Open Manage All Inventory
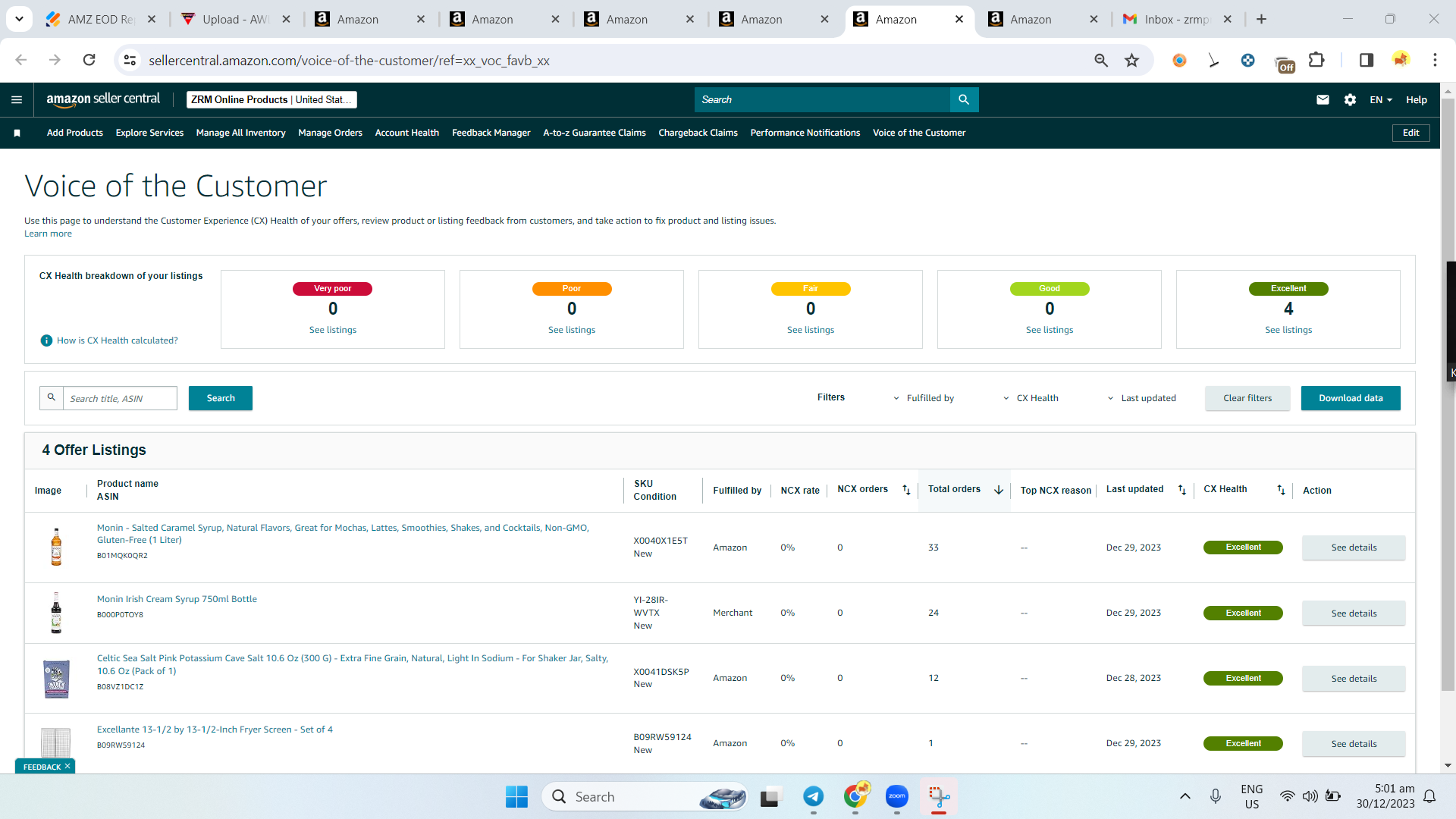Screen dimensions: 1456x819 pyautogui.click(x=240, y=133)
